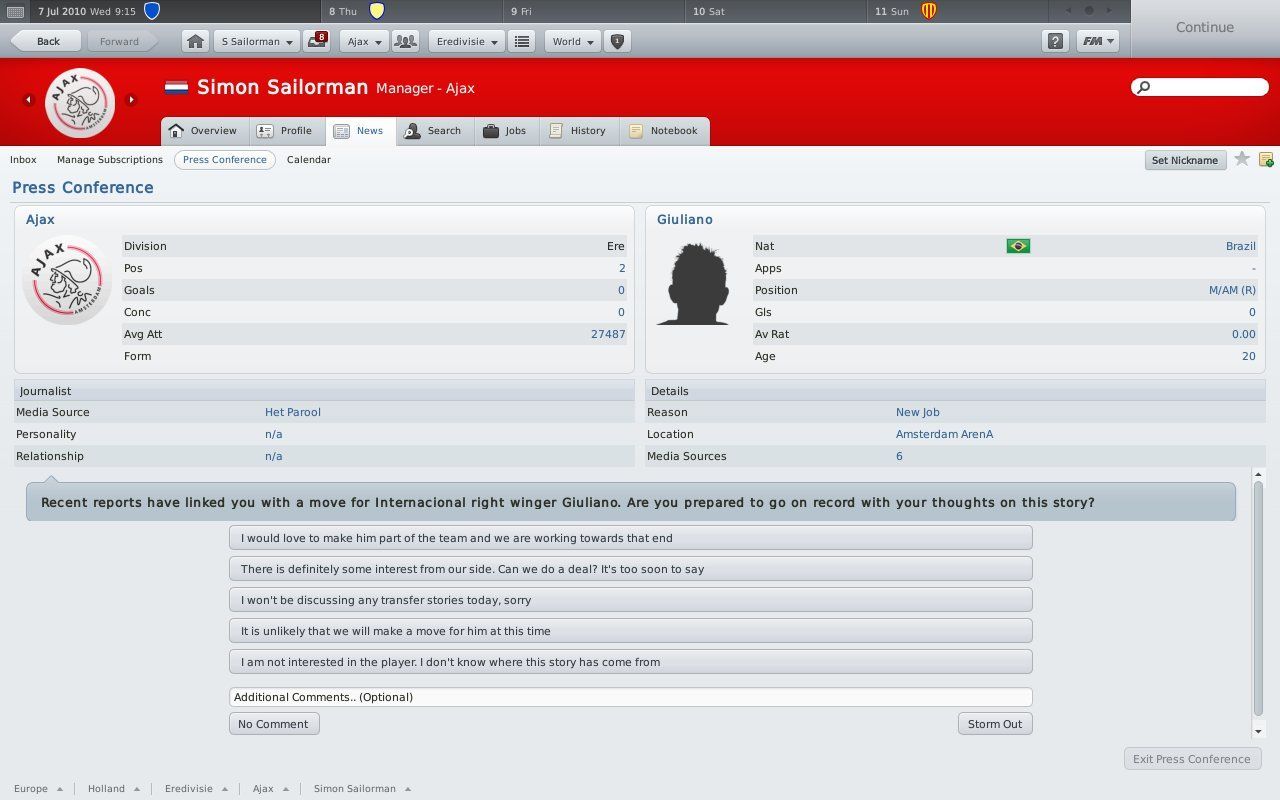Click the shield icon next to World
Screen dimensions: 1280x800
coord(617,42)
